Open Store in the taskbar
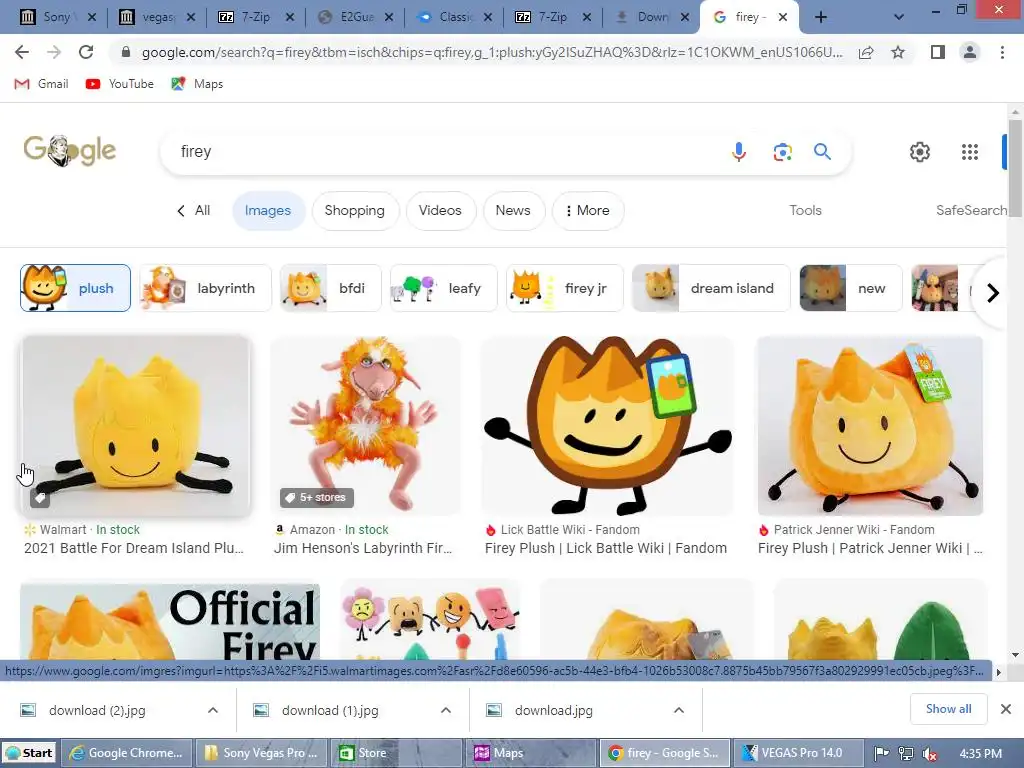 pyautogui.click(x=395, y=753)
